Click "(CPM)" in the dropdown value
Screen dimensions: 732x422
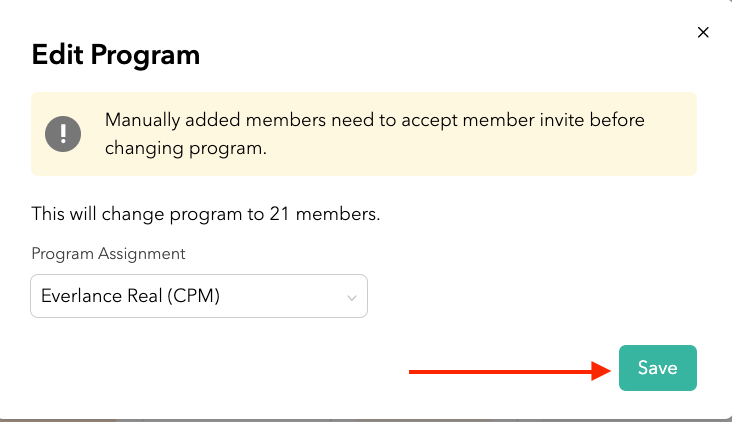(194, 296)
